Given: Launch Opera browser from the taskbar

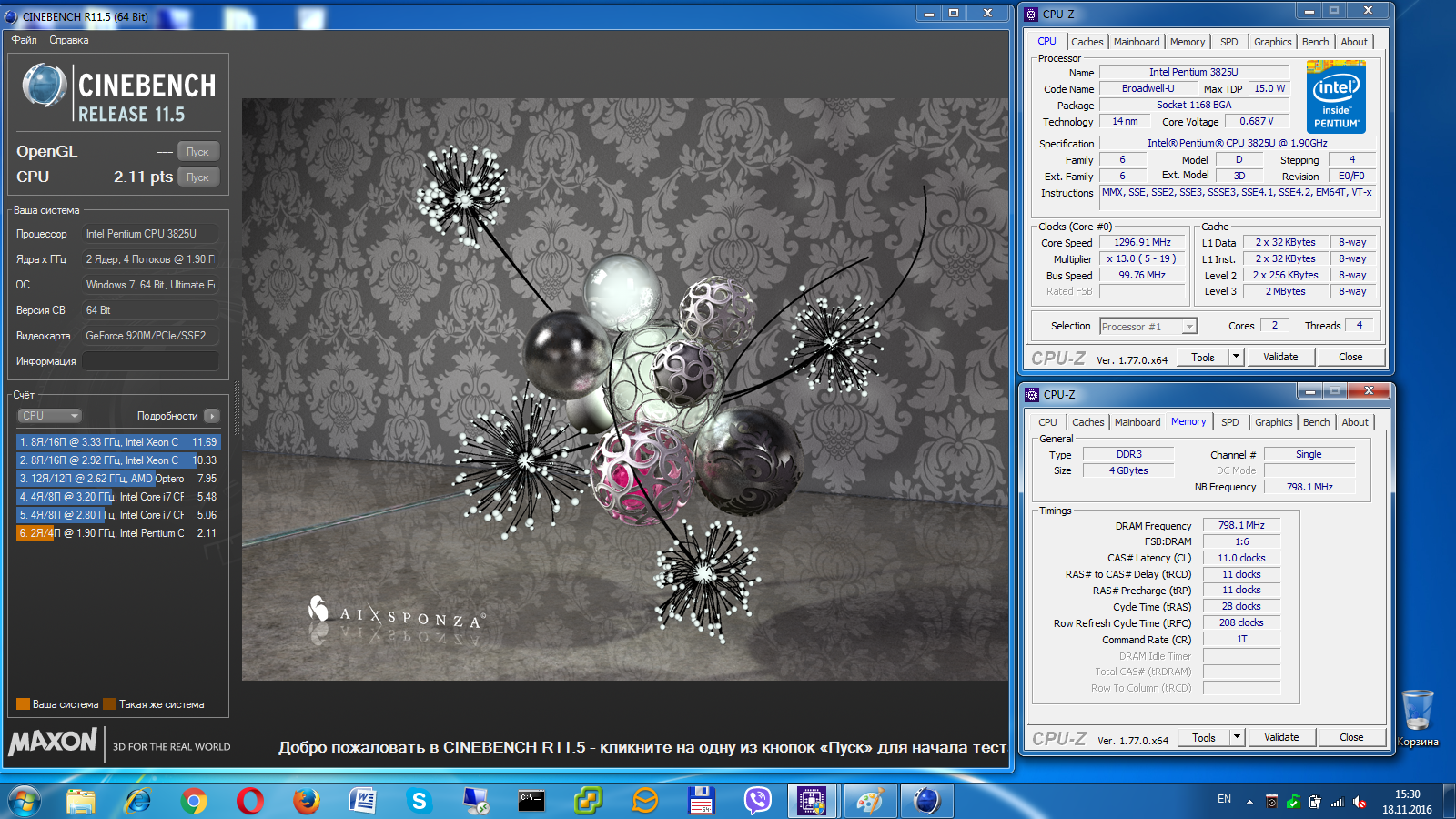Looking at the screenshot, I should pyautogui.click(x=250, y=801).
